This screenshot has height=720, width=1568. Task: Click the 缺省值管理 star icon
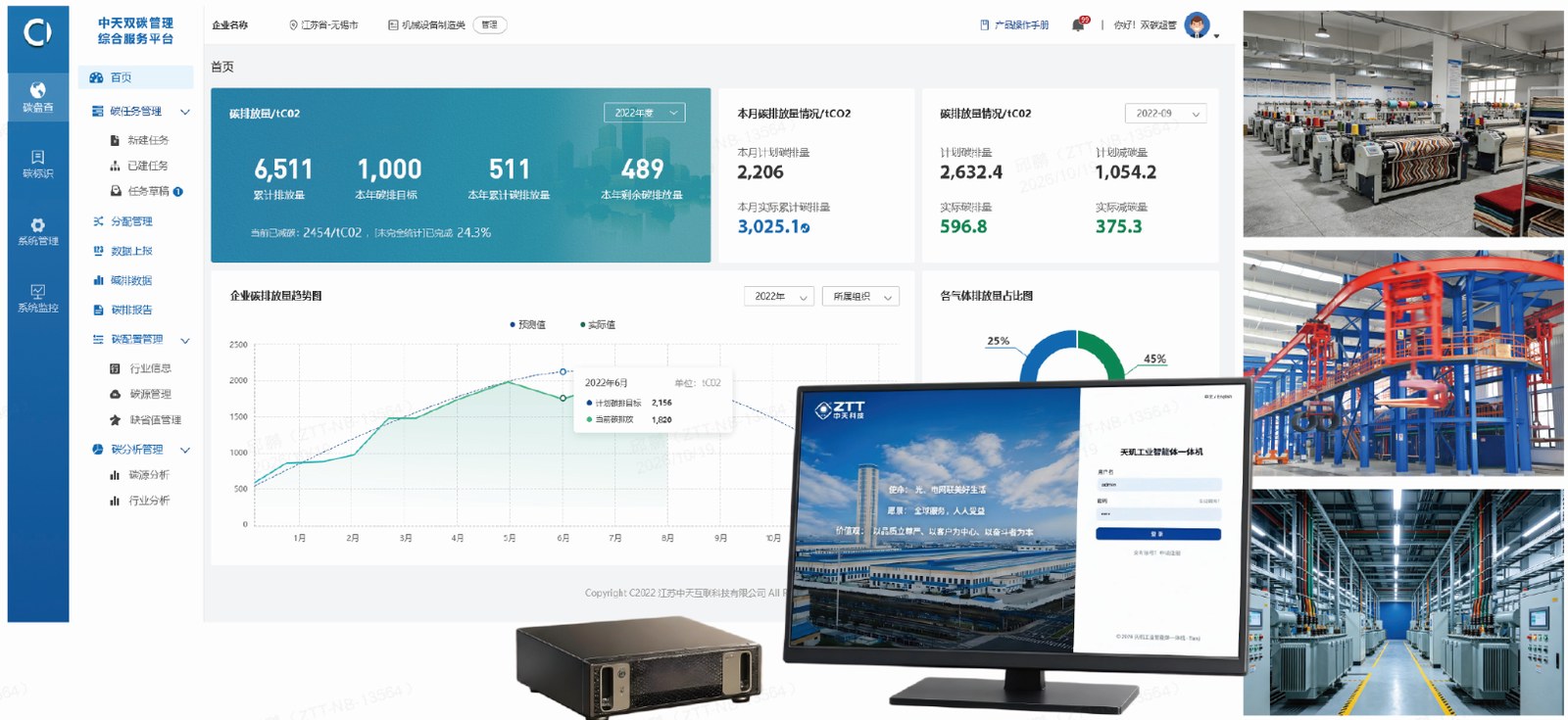(115, 419)
